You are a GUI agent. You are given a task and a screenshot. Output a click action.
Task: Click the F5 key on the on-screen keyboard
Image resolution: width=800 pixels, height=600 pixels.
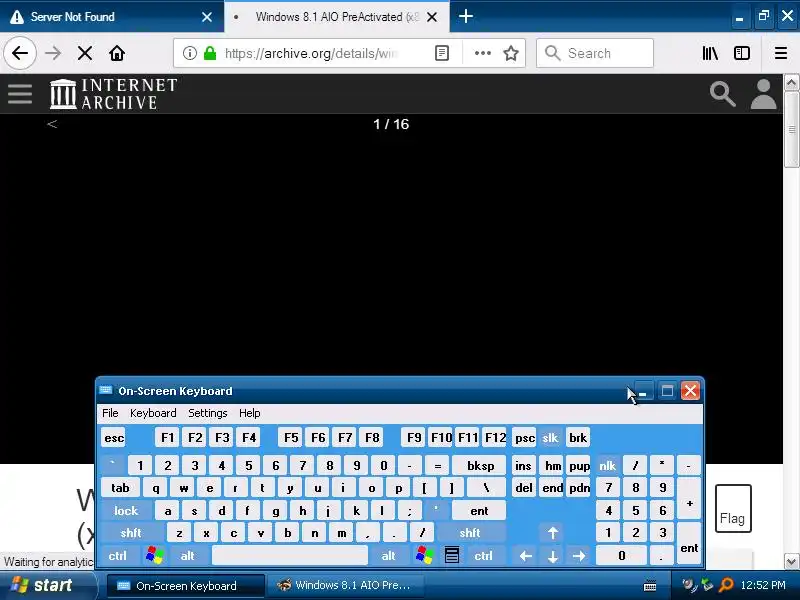pyautogui.click(x=291, y=438)
